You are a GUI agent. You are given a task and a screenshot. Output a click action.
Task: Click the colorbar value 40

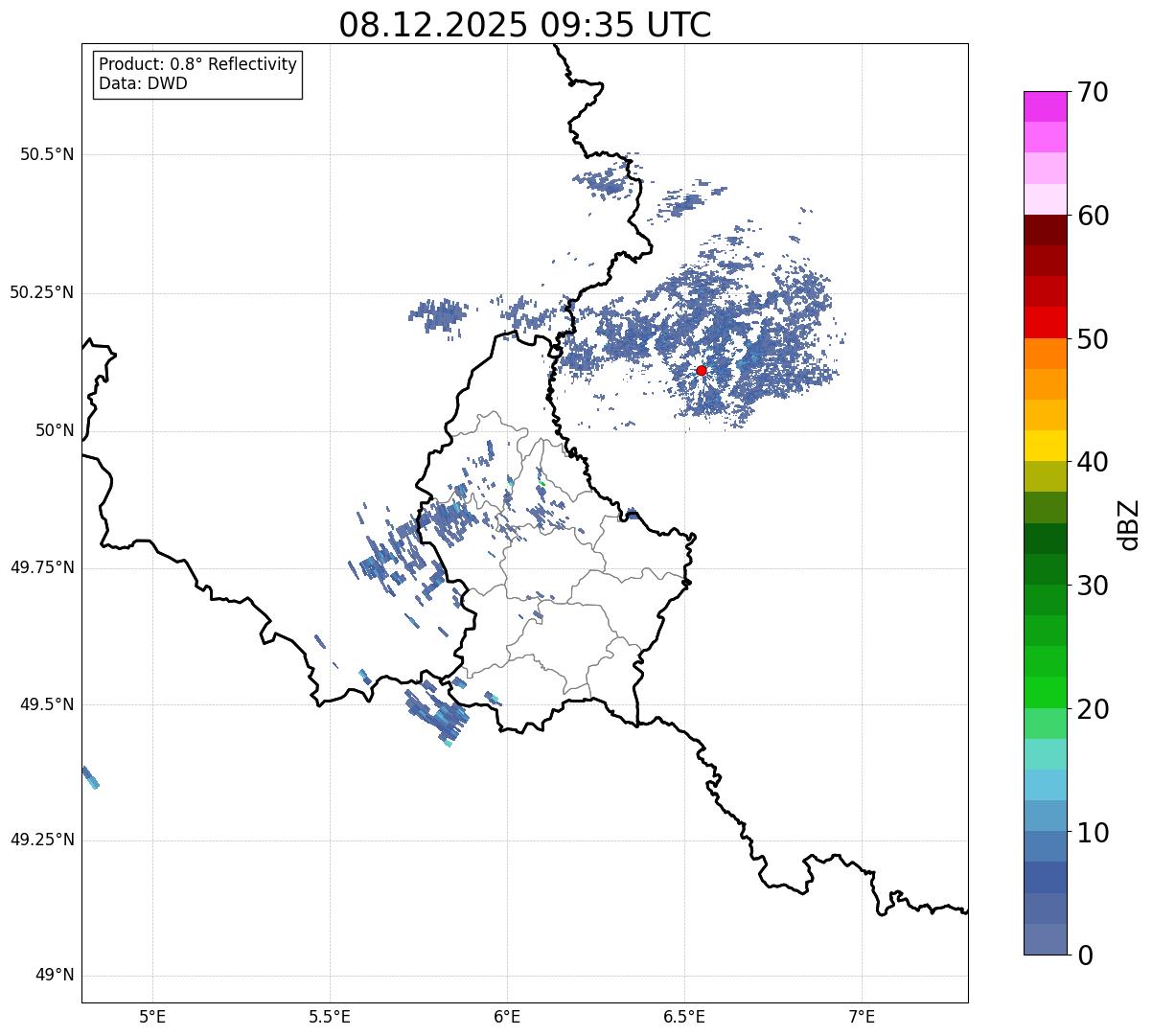(x=1093, y=462)
